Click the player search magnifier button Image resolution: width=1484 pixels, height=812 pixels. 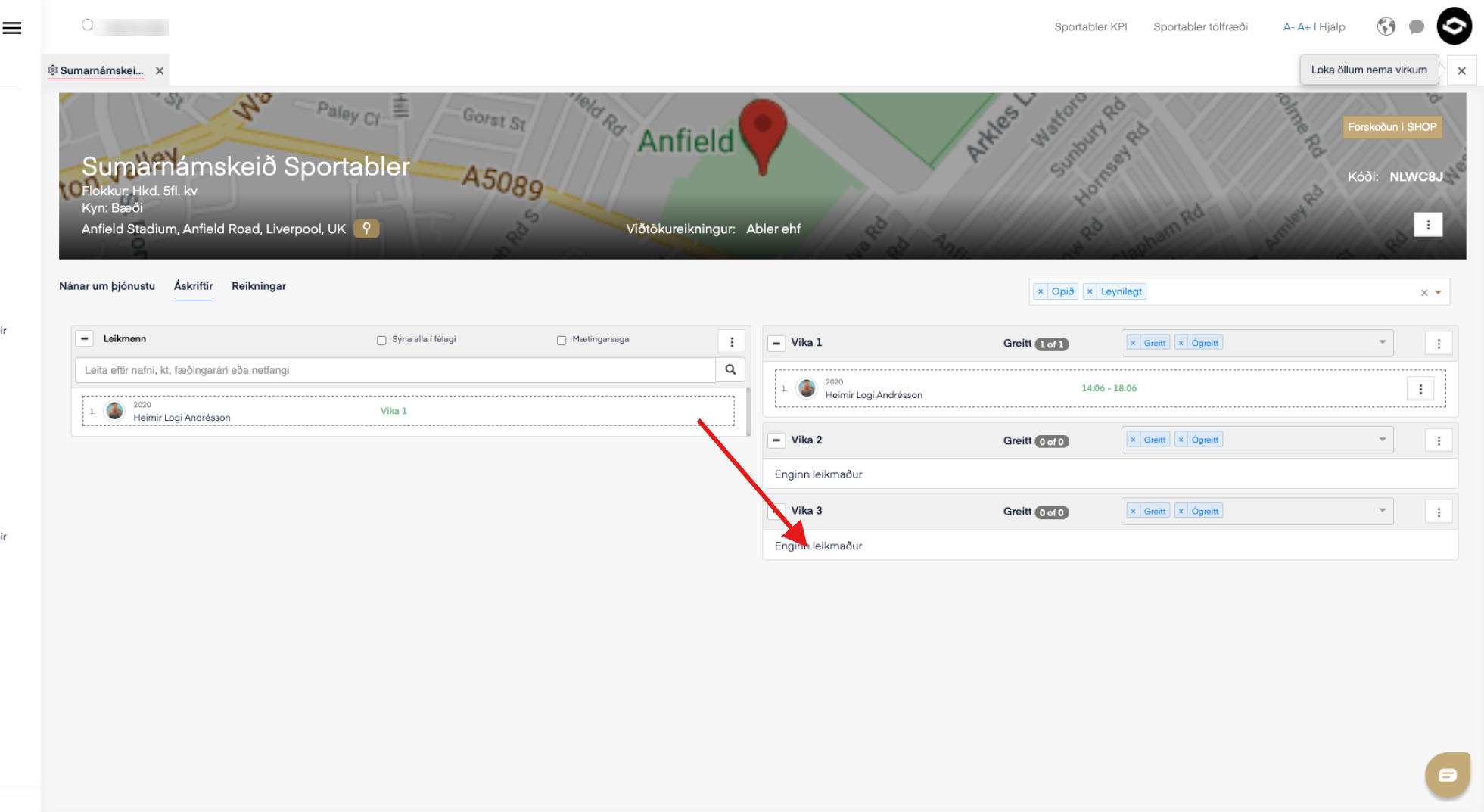730,370
